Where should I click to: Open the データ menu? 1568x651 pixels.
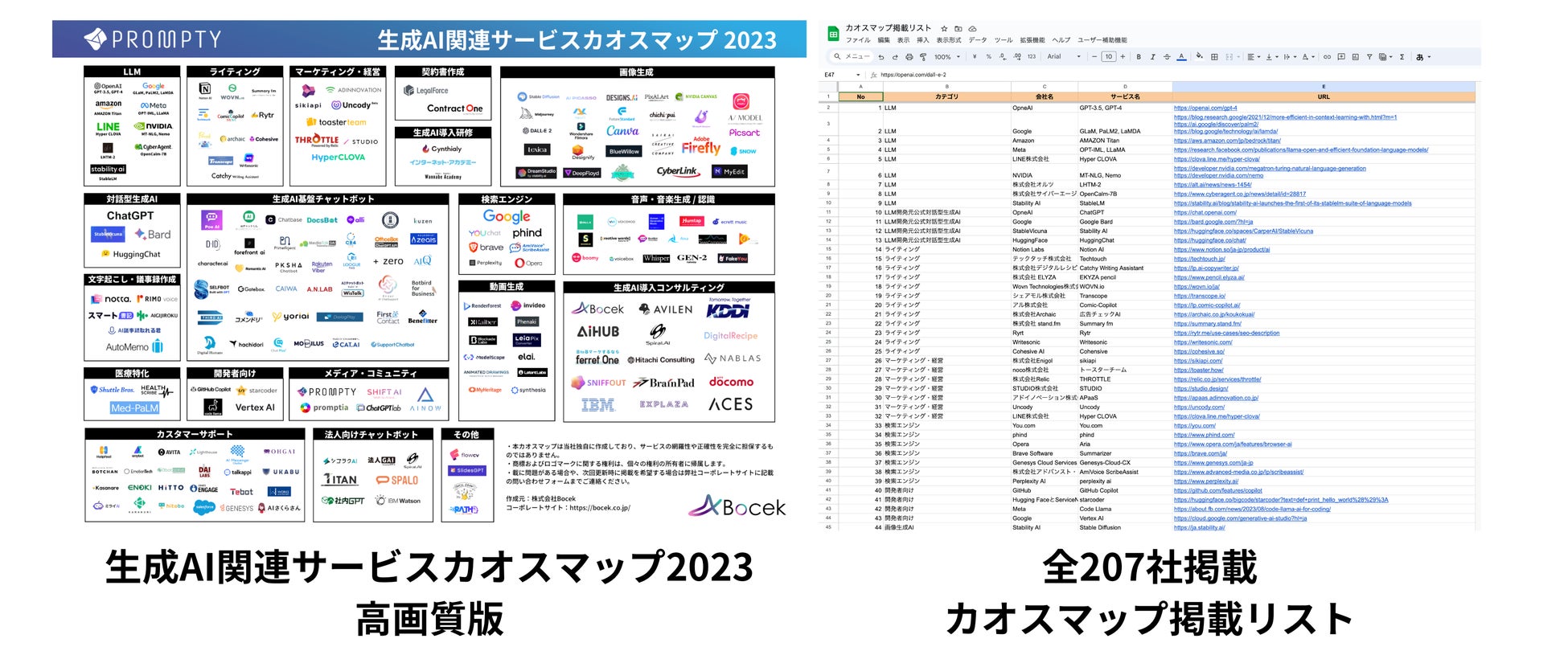click(x=978, y=40)
